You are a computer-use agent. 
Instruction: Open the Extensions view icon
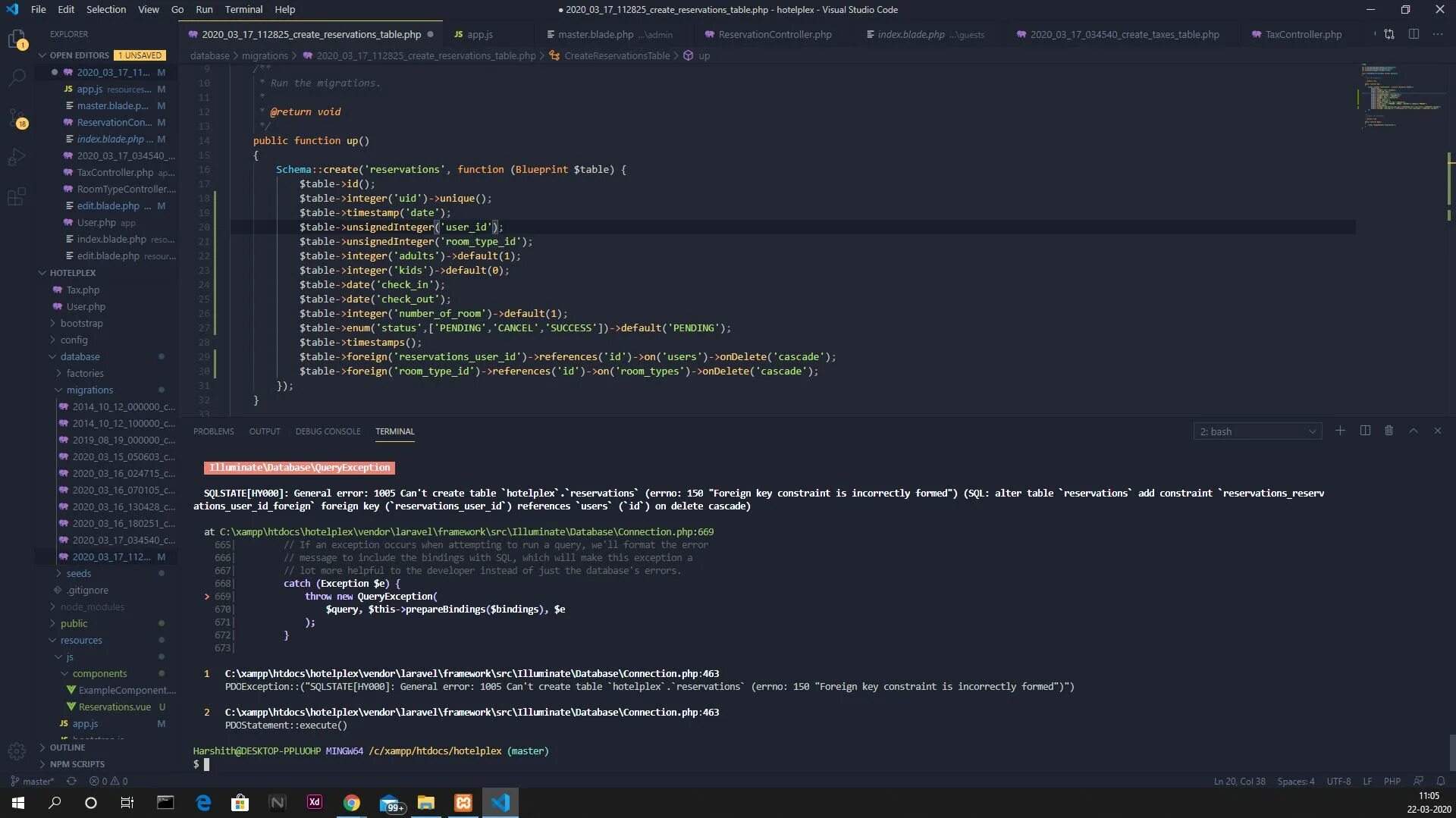point(17,197)
